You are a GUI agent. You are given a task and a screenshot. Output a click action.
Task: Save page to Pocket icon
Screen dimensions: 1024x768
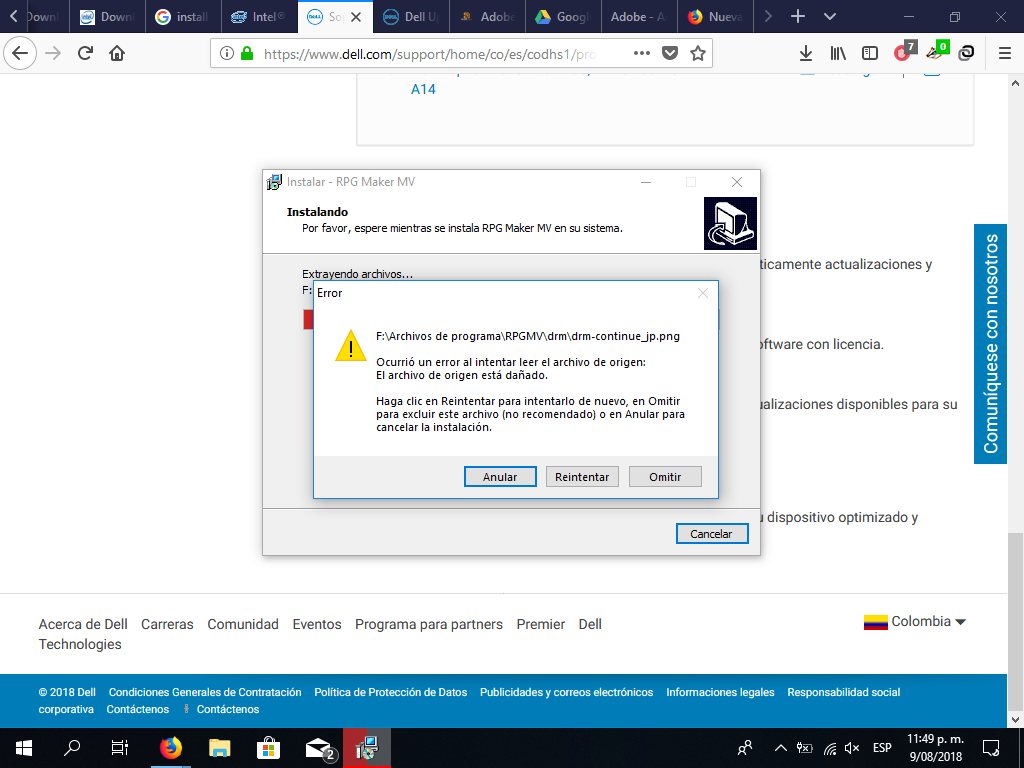click(x=669, y=54)
